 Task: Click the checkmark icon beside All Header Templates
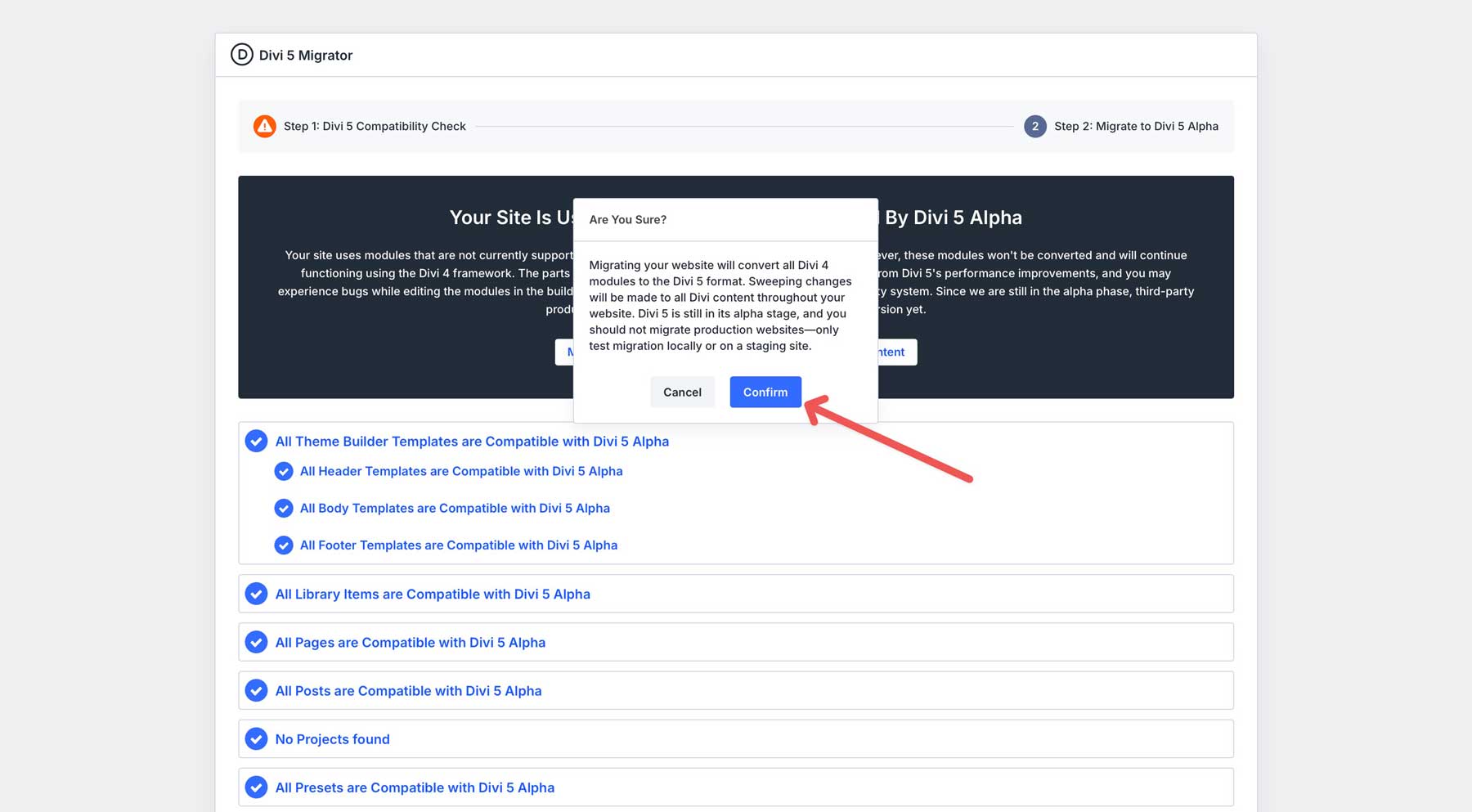pyautogui.click(x=284, y=471)
